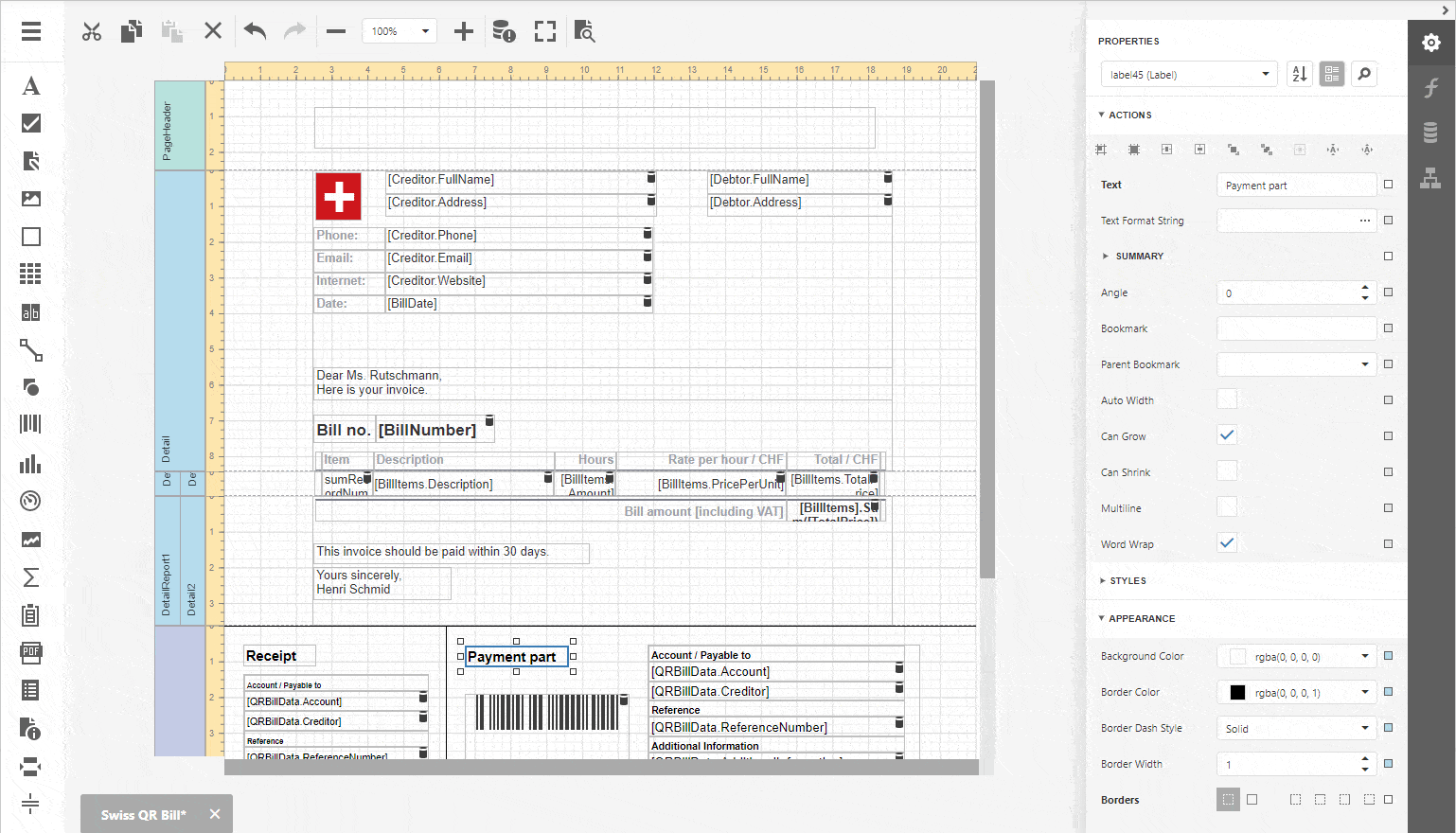Select the Check Box control tool

31,123
